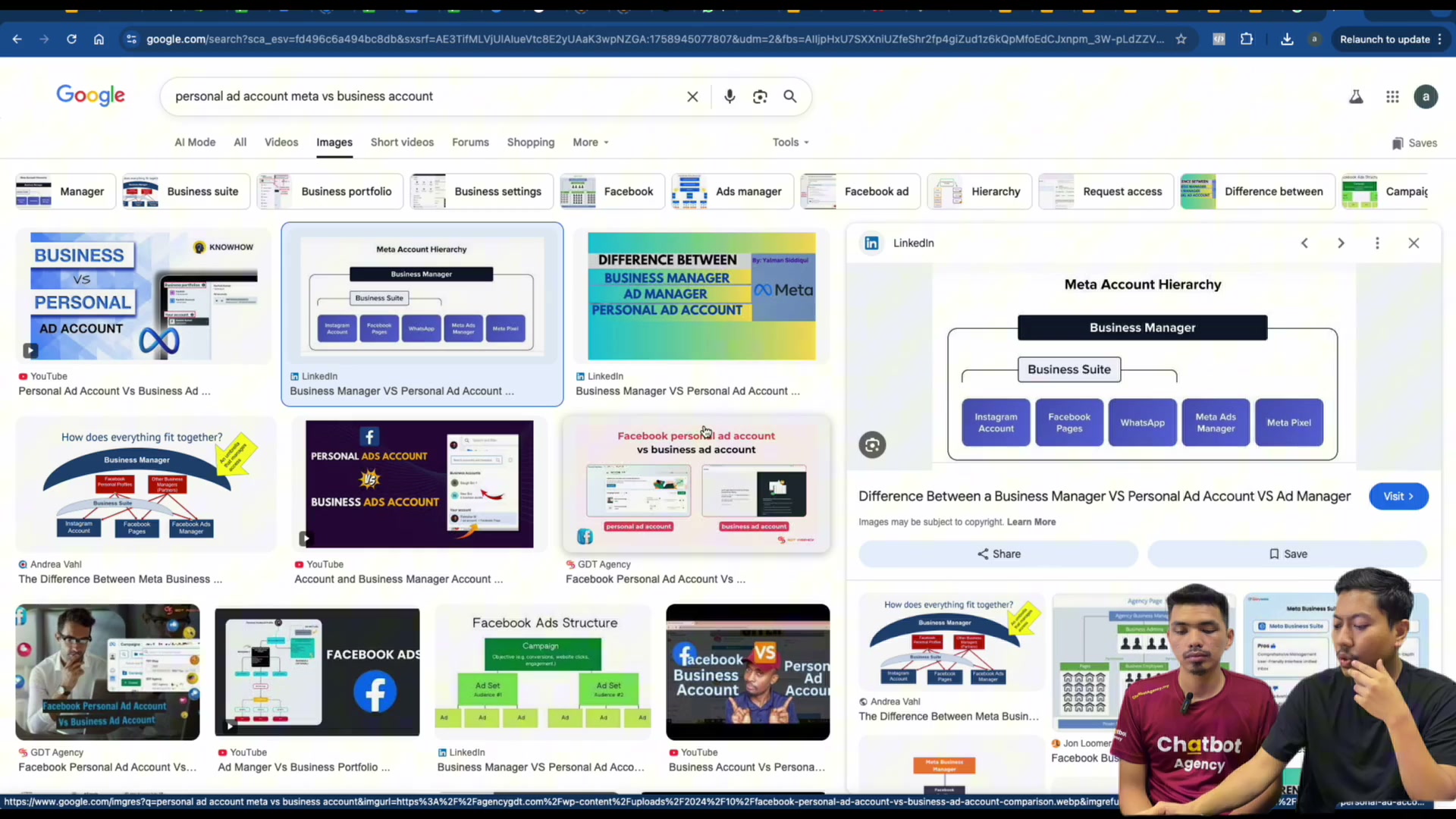
Task: Bookmark this page with the star icon
Action: click(x=1181, y=39)
